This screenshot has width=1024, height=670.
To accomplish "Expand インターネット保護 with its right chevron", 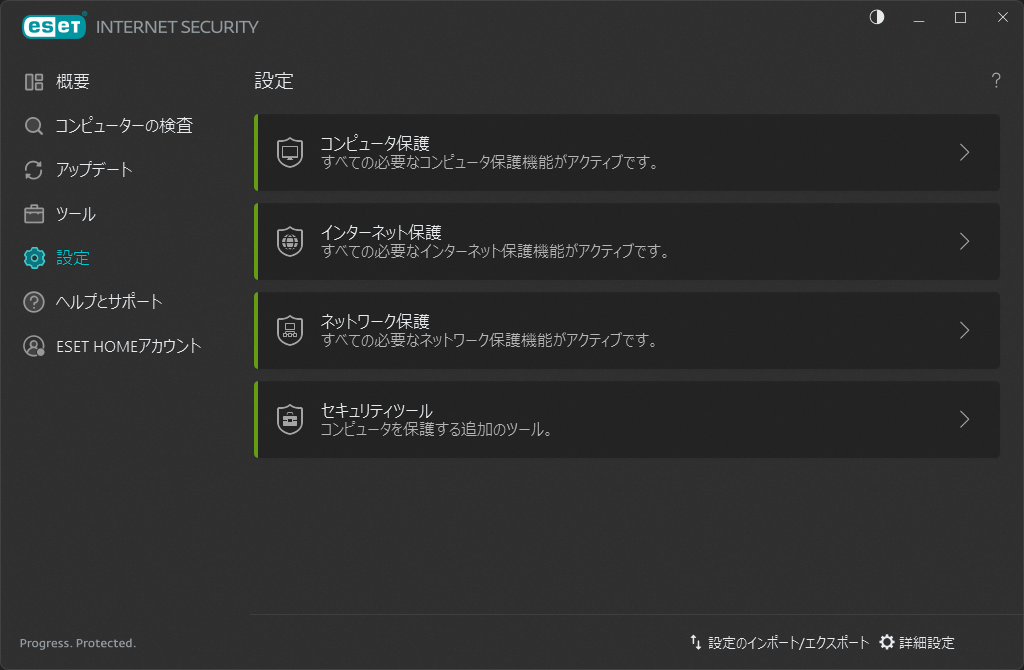I will (964, 242).
